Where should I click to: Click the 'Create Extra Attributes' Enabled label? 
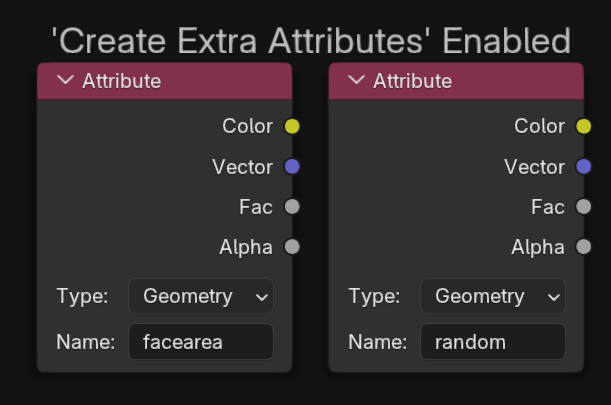click(311, 41)
